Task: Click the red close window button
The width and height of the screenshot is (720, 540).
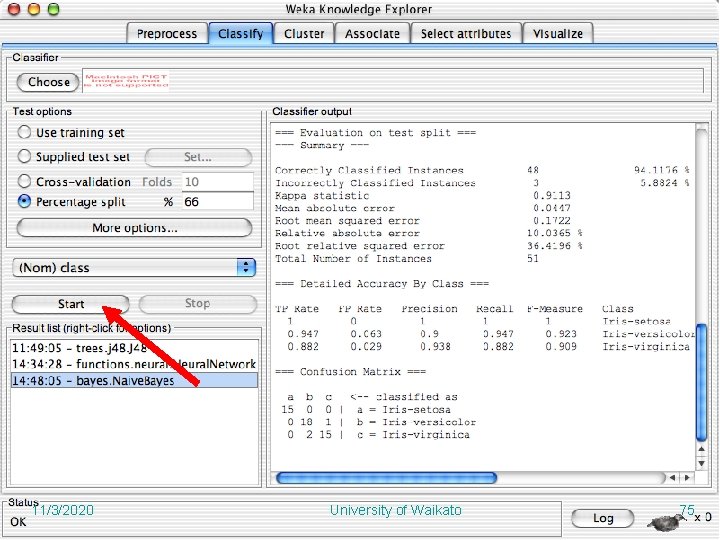Action: tap(14, 9)
